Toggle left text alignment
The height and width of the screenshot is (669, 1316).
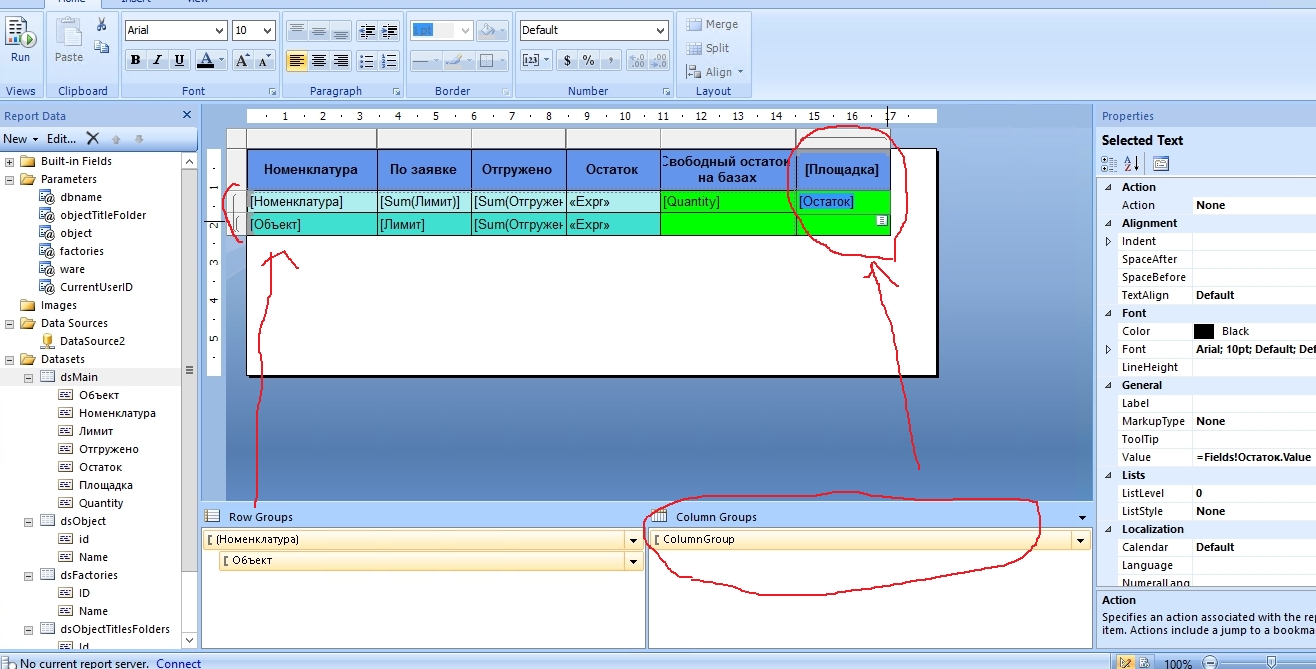click(x=297, y=61)
